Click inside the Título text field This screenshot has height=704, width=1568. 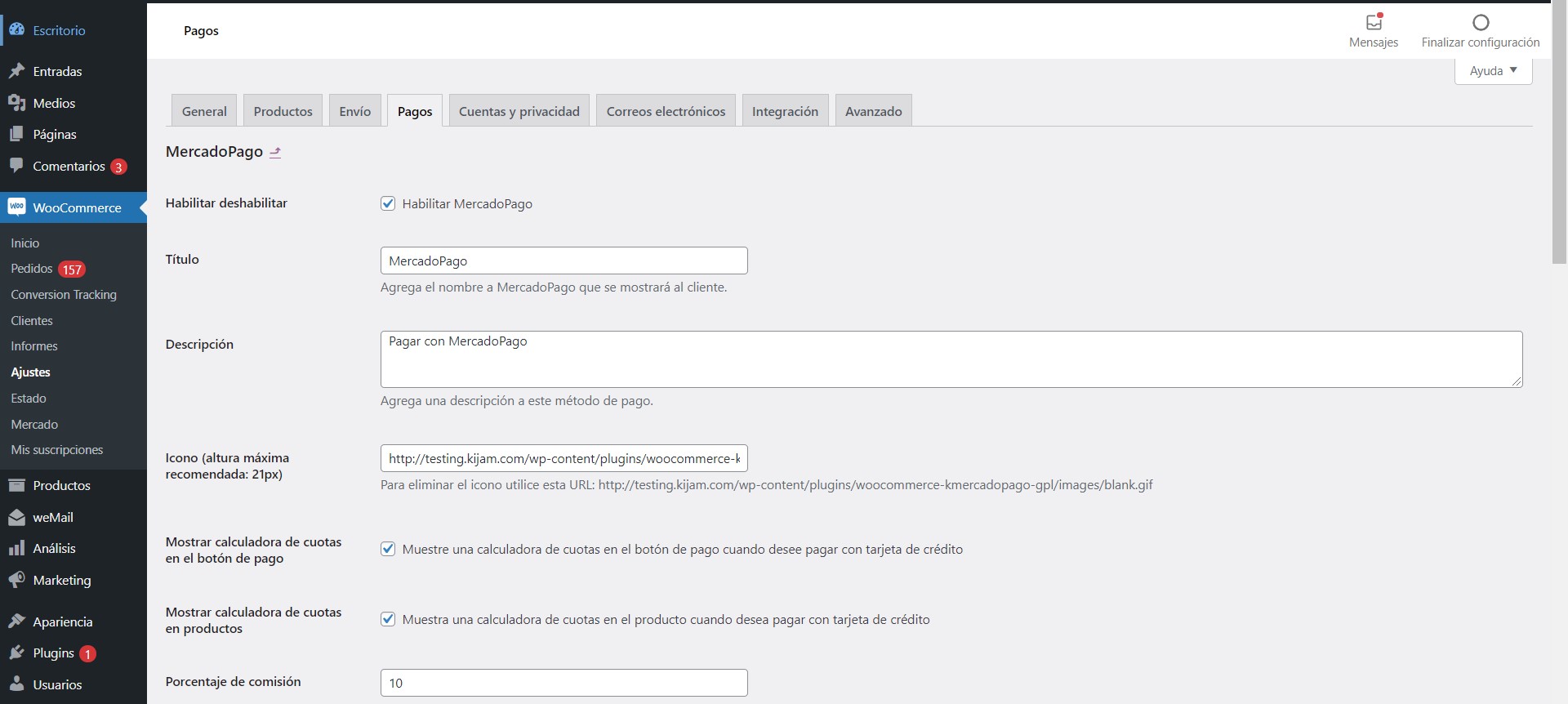[x=563, y=261]
